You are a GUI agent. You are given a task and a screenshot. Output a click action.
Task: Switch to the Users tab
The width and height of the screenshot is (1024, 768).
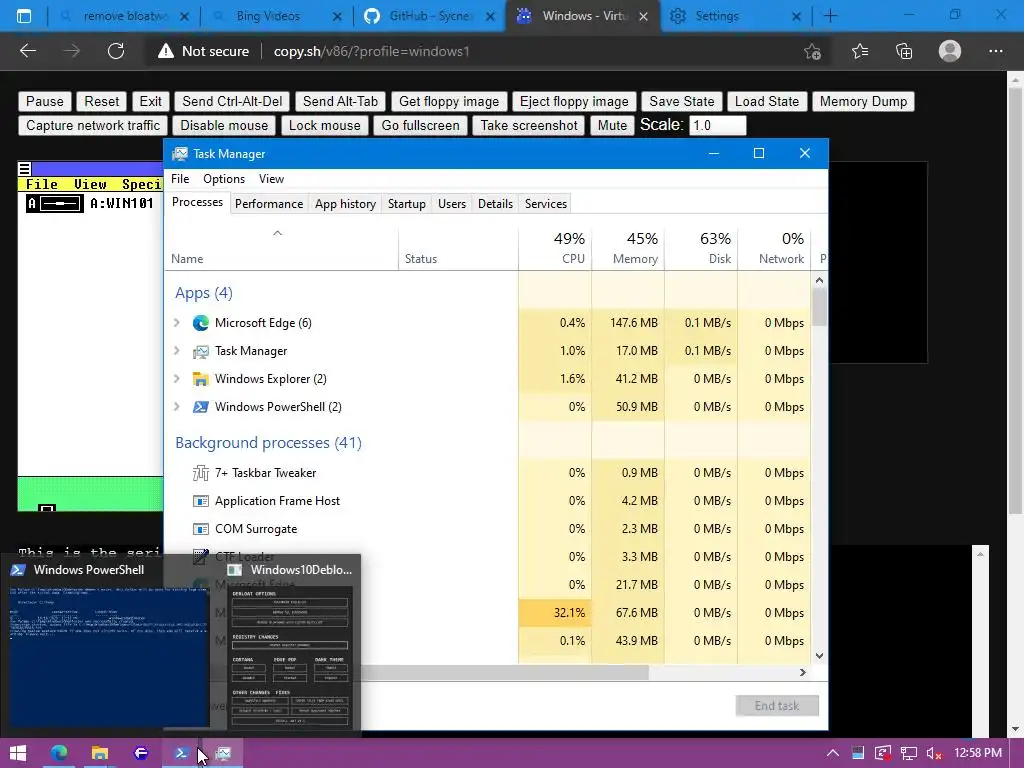tap(452, 204)
